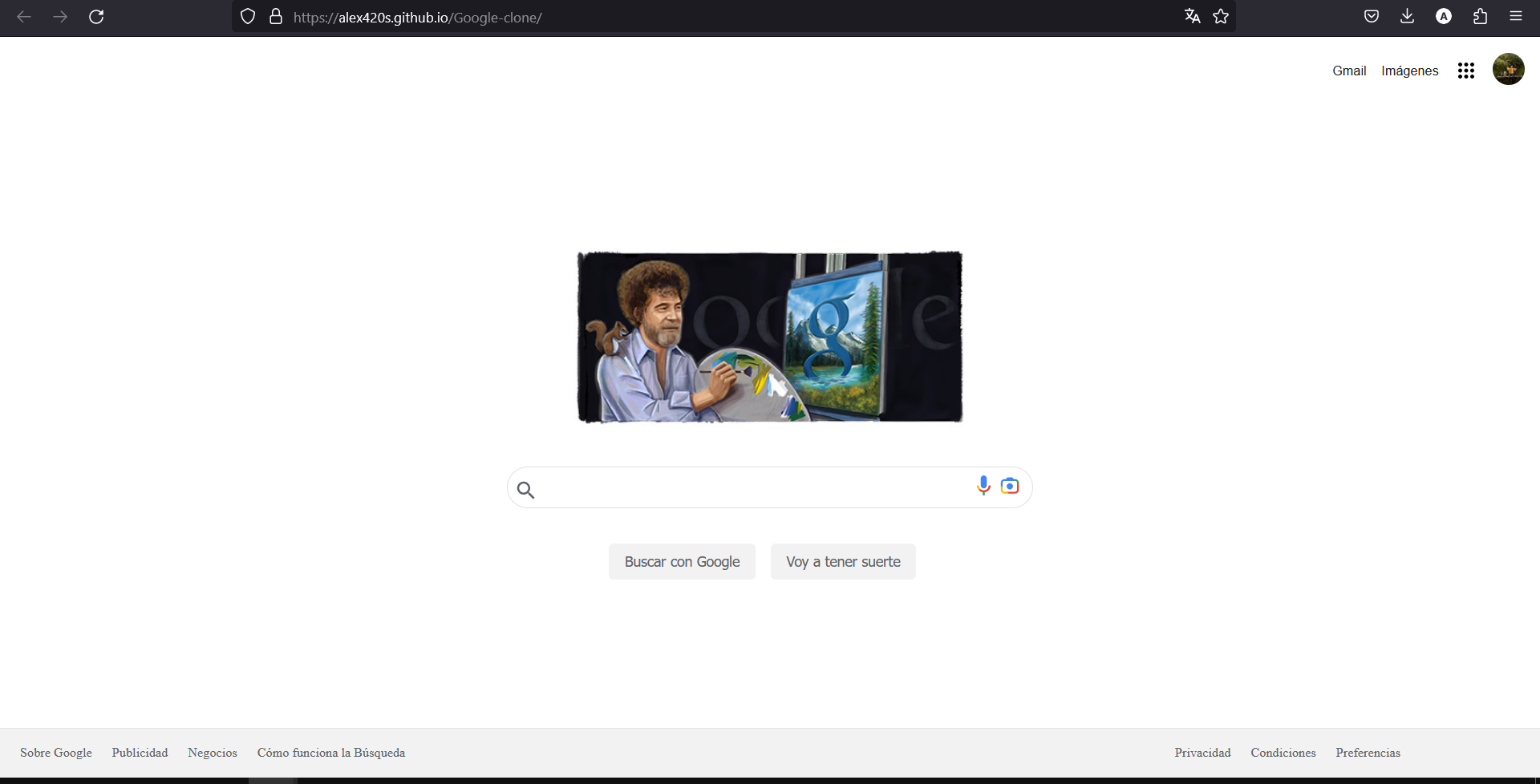Open the extensions puzzle icon

[x=1480, y=16]
